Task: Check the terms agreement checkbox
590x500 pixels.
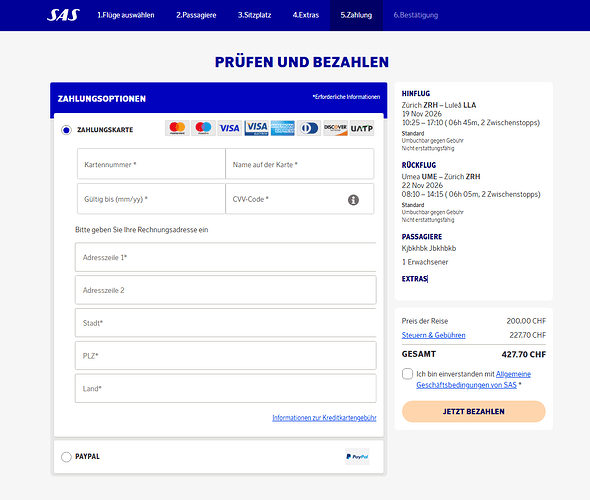Action: point(407,374)
